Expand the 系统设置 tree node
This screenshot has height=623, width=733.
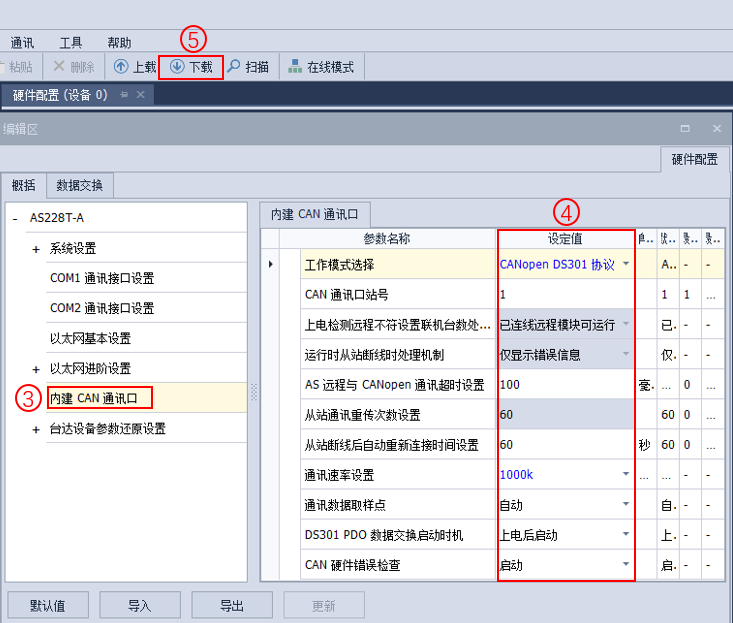(36, 249)
